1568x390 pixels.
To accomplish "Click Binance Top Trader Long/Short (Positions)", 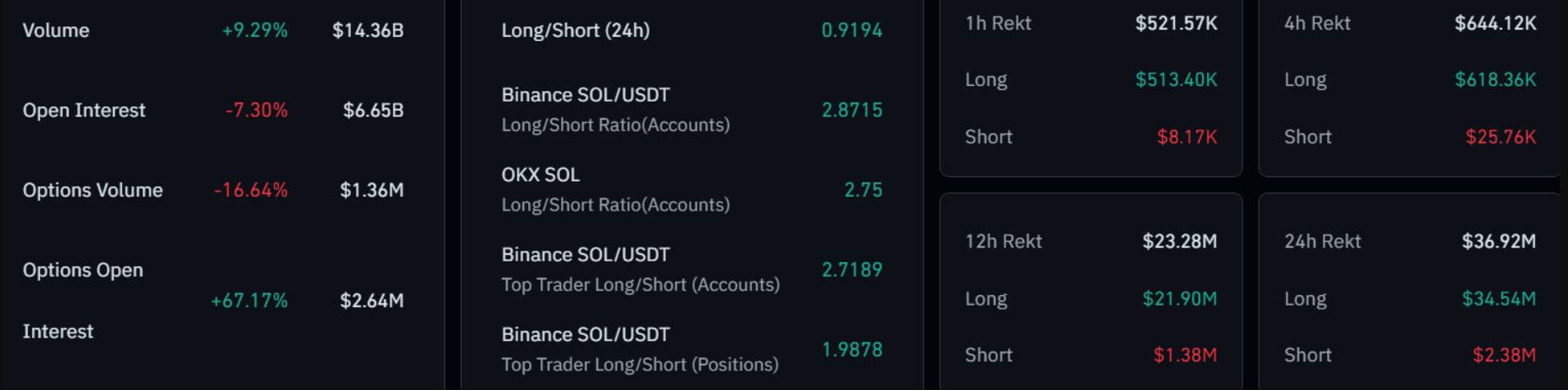I will (x=640, y=349).
